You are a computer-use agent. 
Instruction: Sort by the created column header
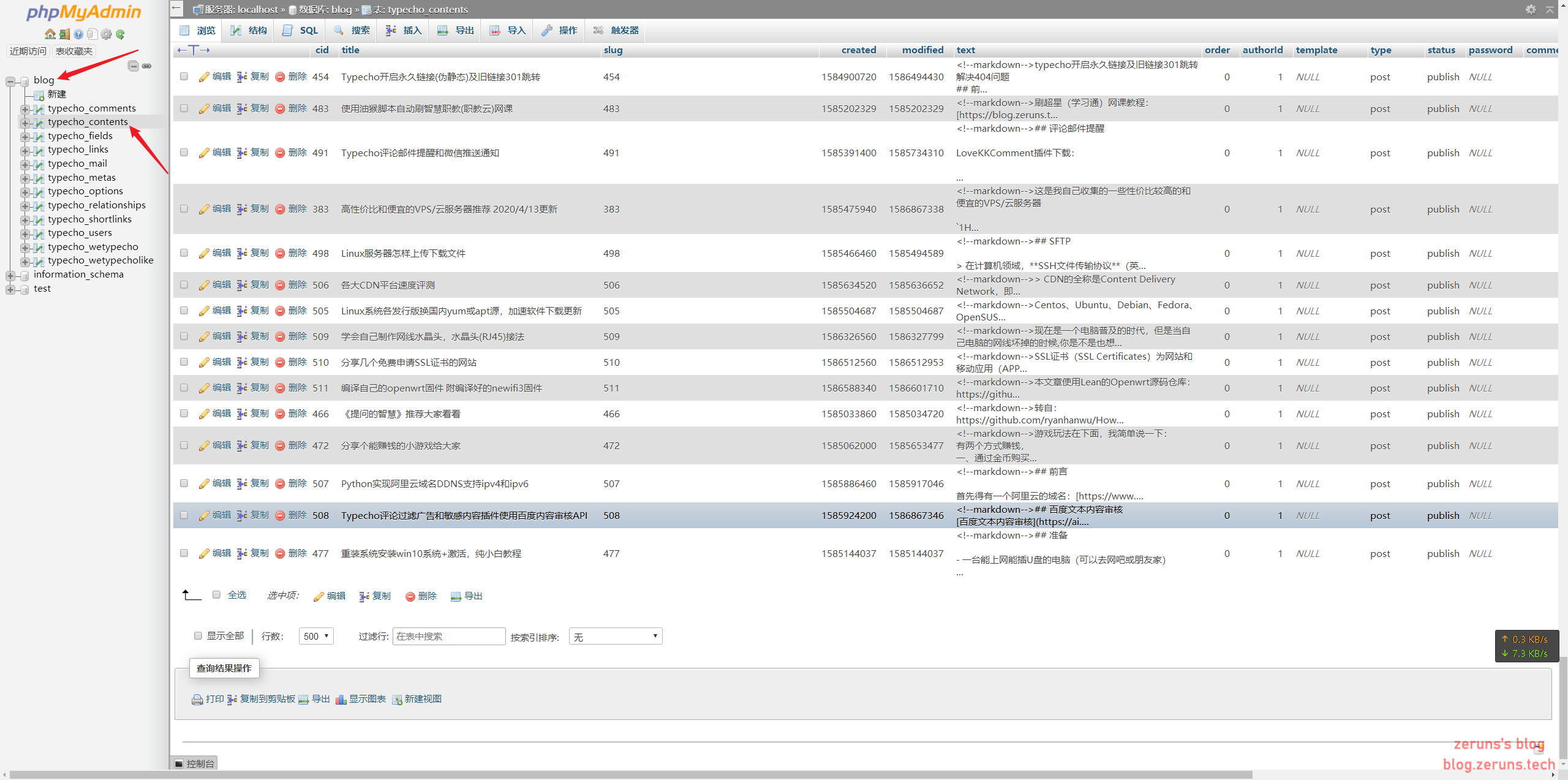point(859,50)
